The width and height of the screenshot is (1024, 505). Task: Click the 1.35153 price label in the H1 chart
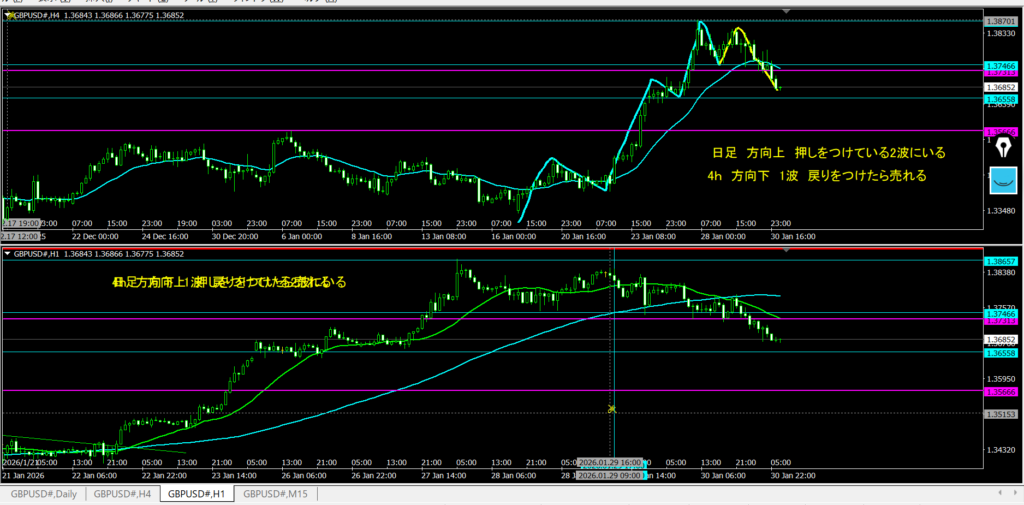(x=1000, y=413)
